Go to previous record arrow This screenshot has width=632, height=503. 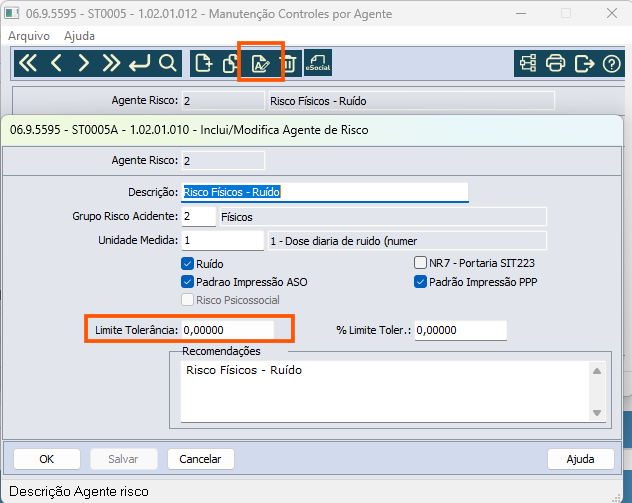click(x=56, y=63)
